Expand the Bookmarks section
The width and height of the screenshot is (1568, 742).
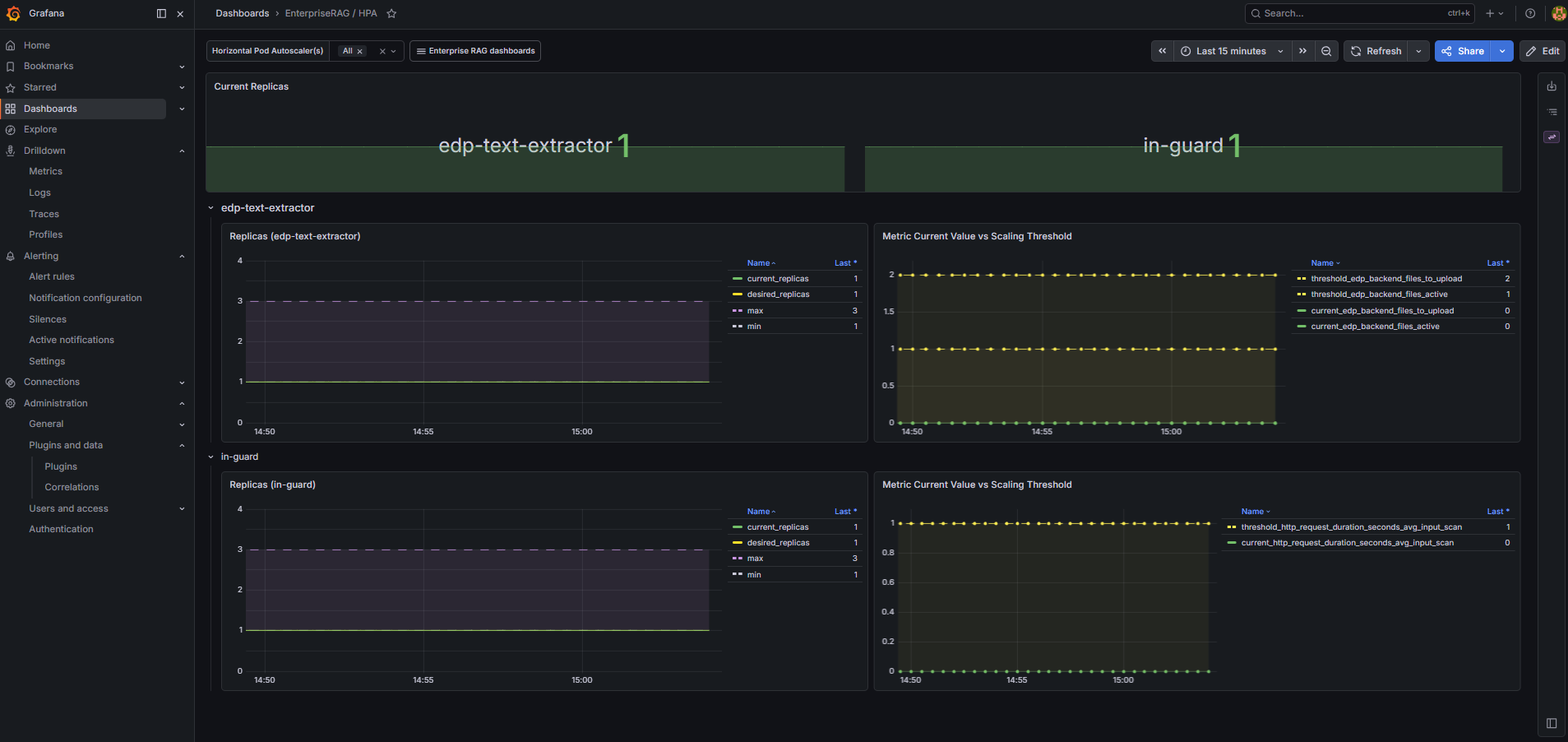(x=182, y=67)
